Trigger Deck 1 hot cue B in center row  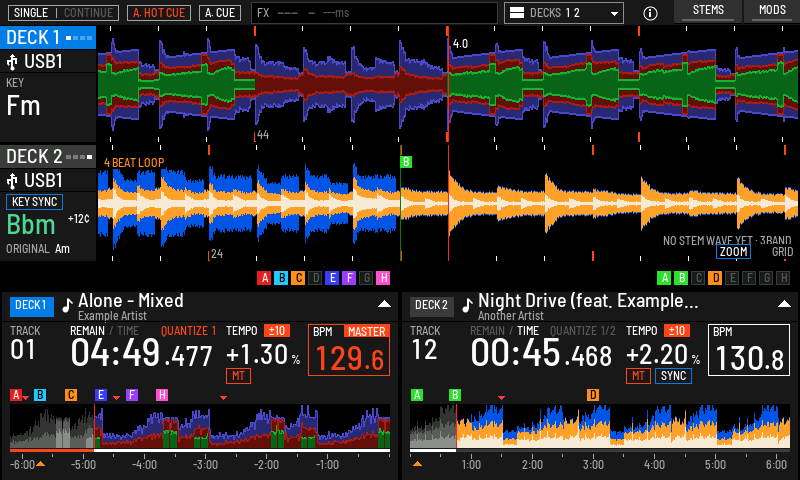click(x=281, y=278)
